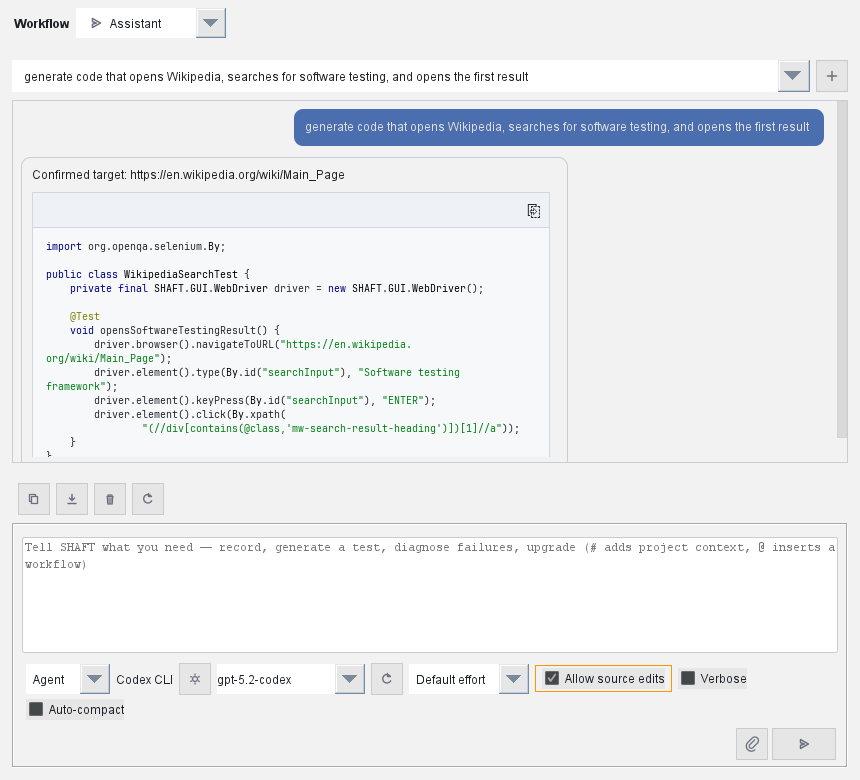The height and width of the screenshot is (780, 860).
Task: Enable the Auto-compact checkbox
Action: (x=36, y=709)
